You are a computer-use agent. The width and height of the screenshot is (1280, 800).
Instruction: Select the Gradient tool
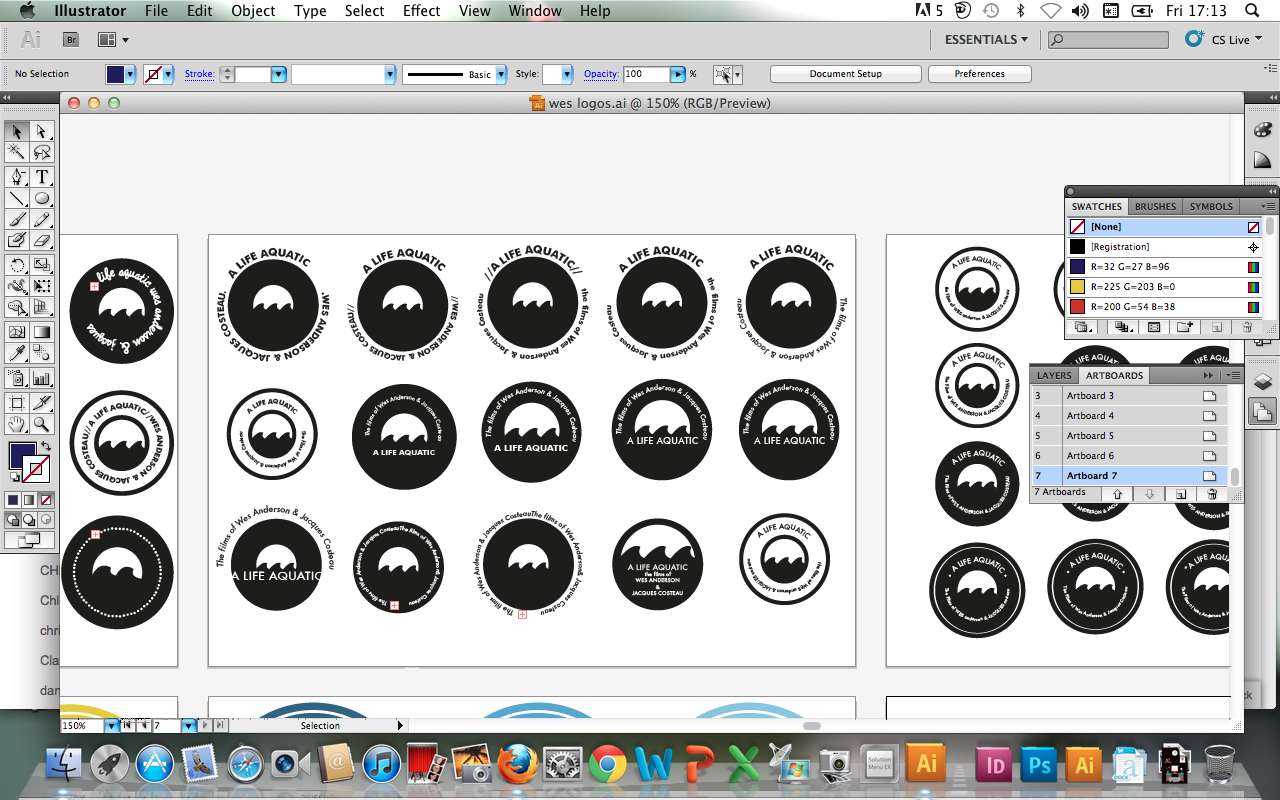click(x=42, y=332)
